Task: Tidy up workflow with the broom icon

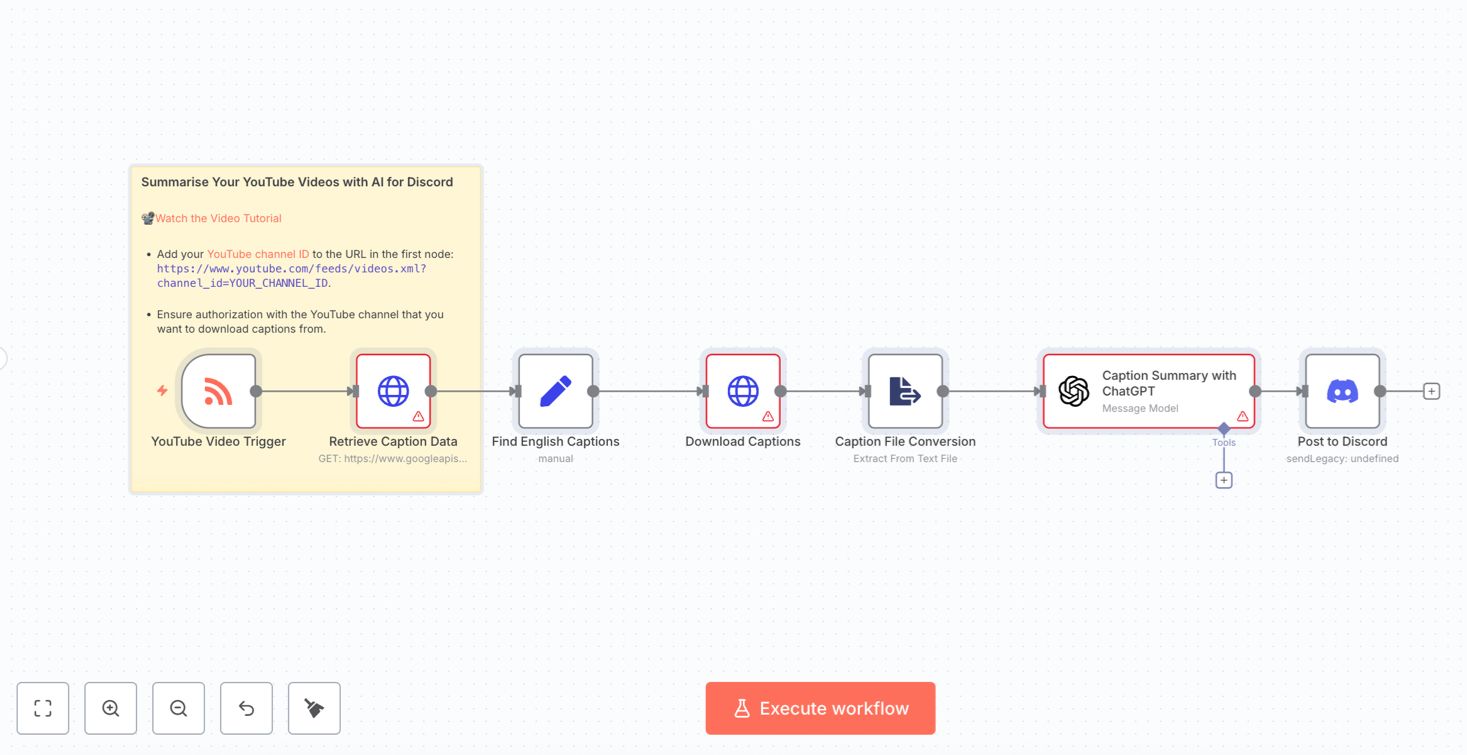Action: 314,708
